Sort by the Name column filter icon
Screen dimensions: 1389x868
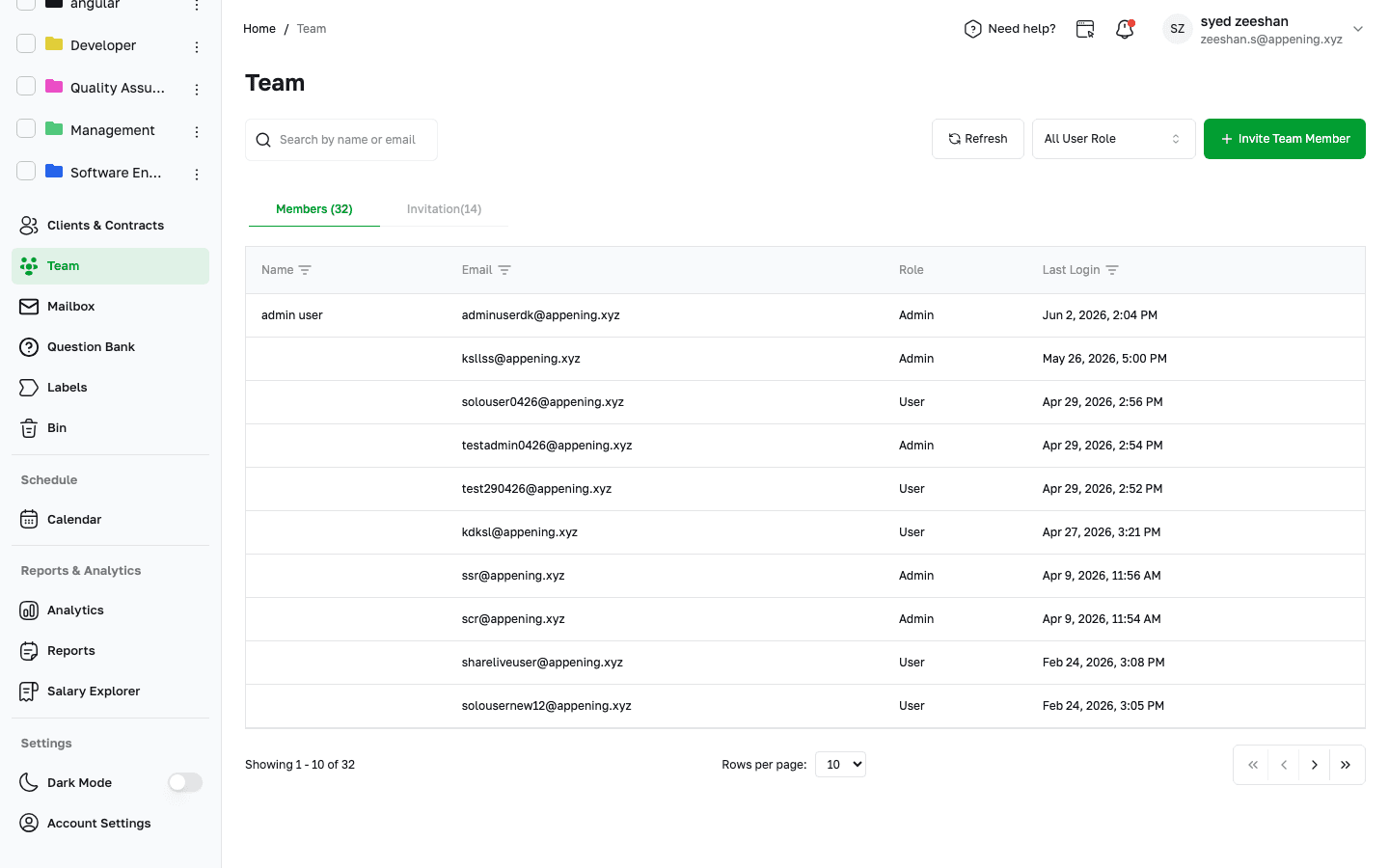[305, 270]
